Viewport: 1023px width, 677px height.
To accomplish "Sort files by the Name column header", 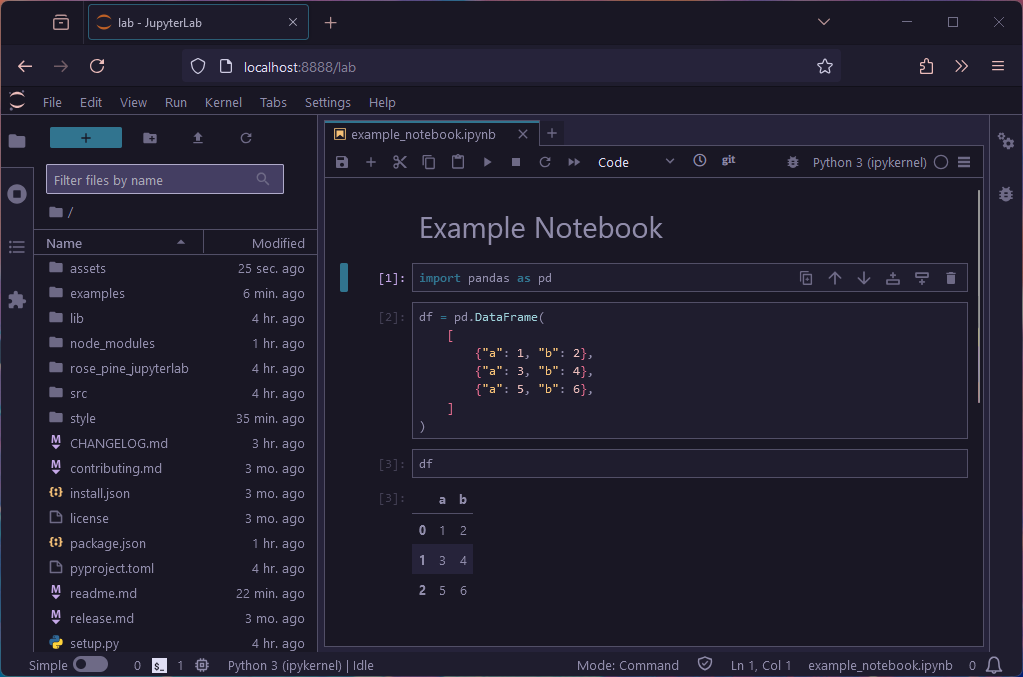I will click(119, 243).
